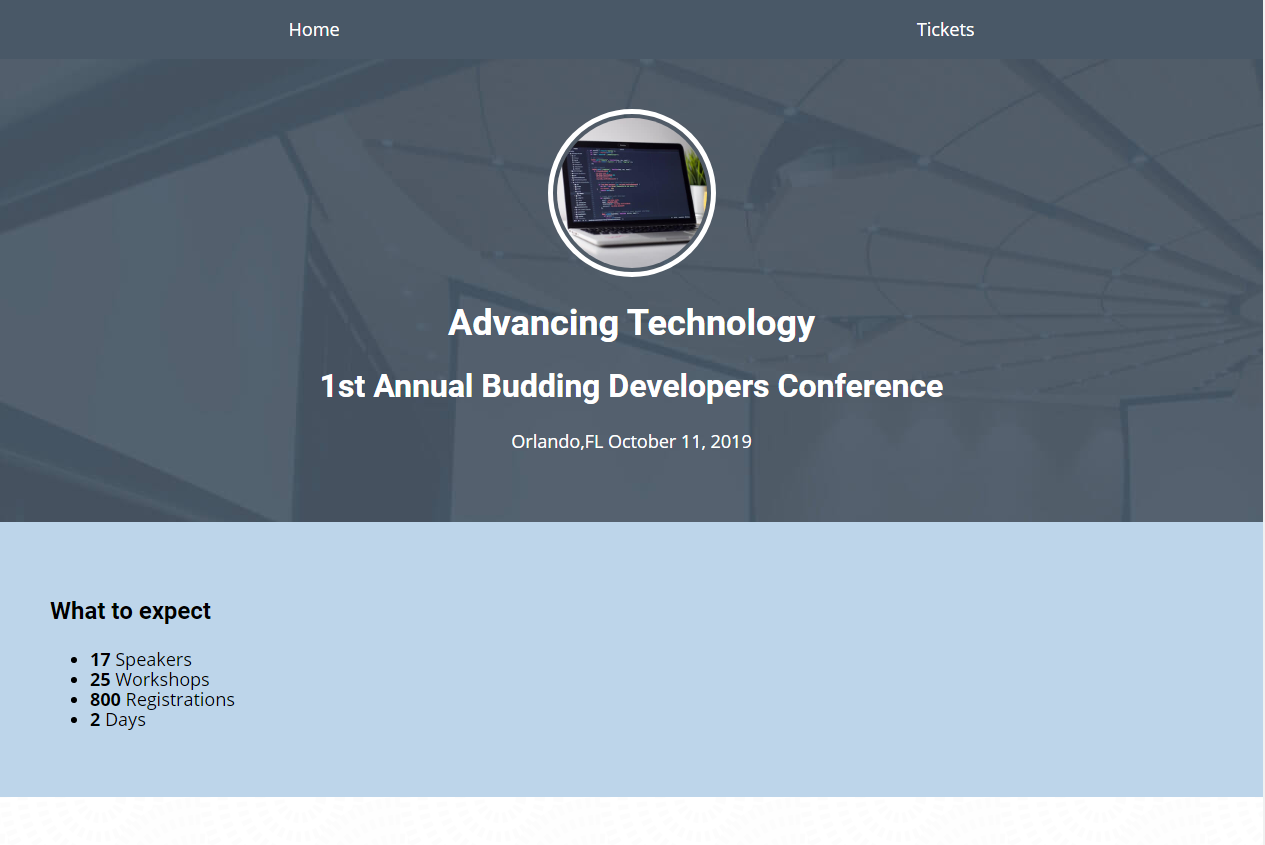This screenshot has height=845, width=1265.
Task: Select the word Registrations in the list
Action: coord(180,700)
